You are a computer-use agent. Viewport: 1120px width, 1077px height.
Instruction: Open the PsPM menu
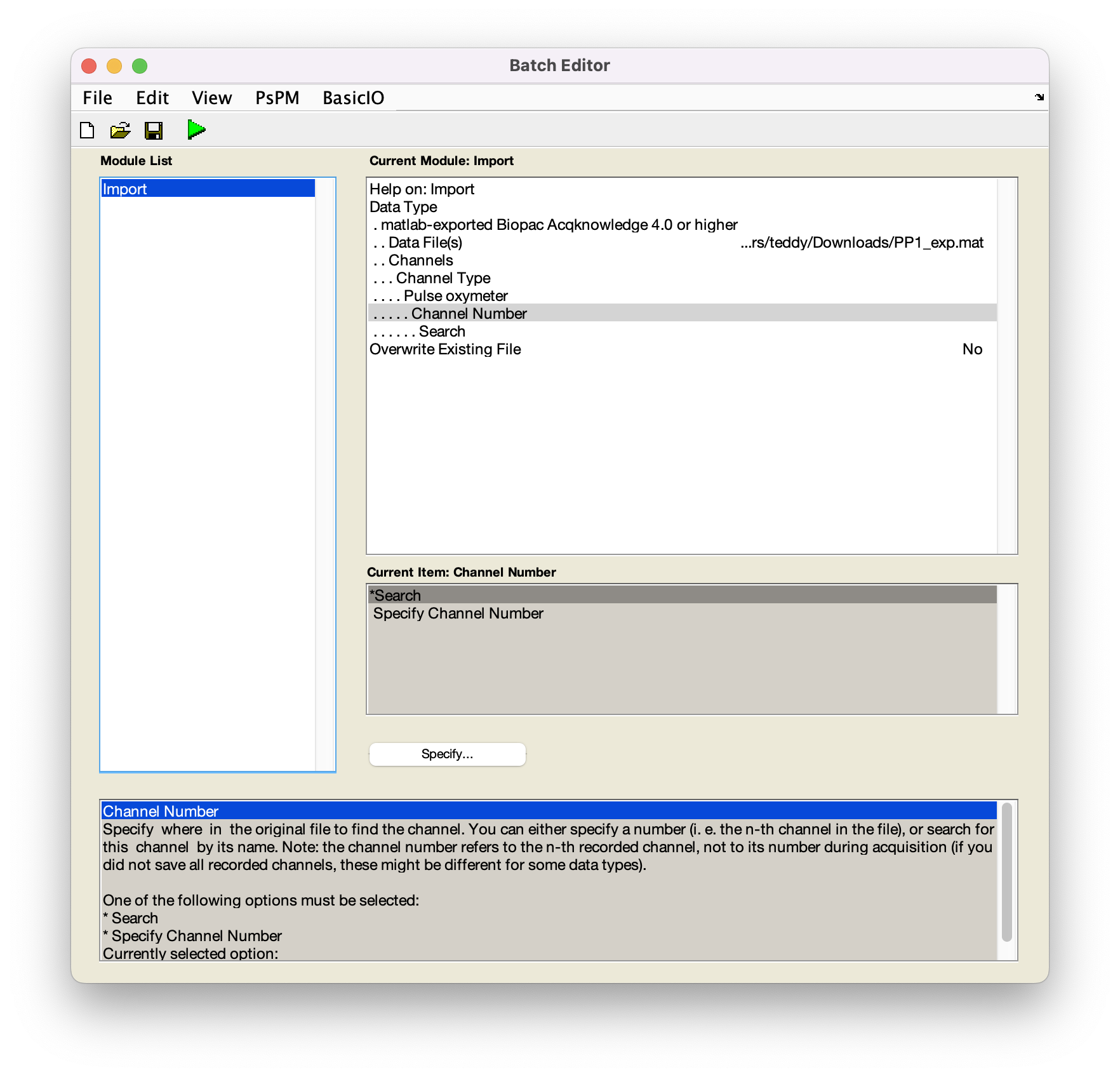coord(277,97)
